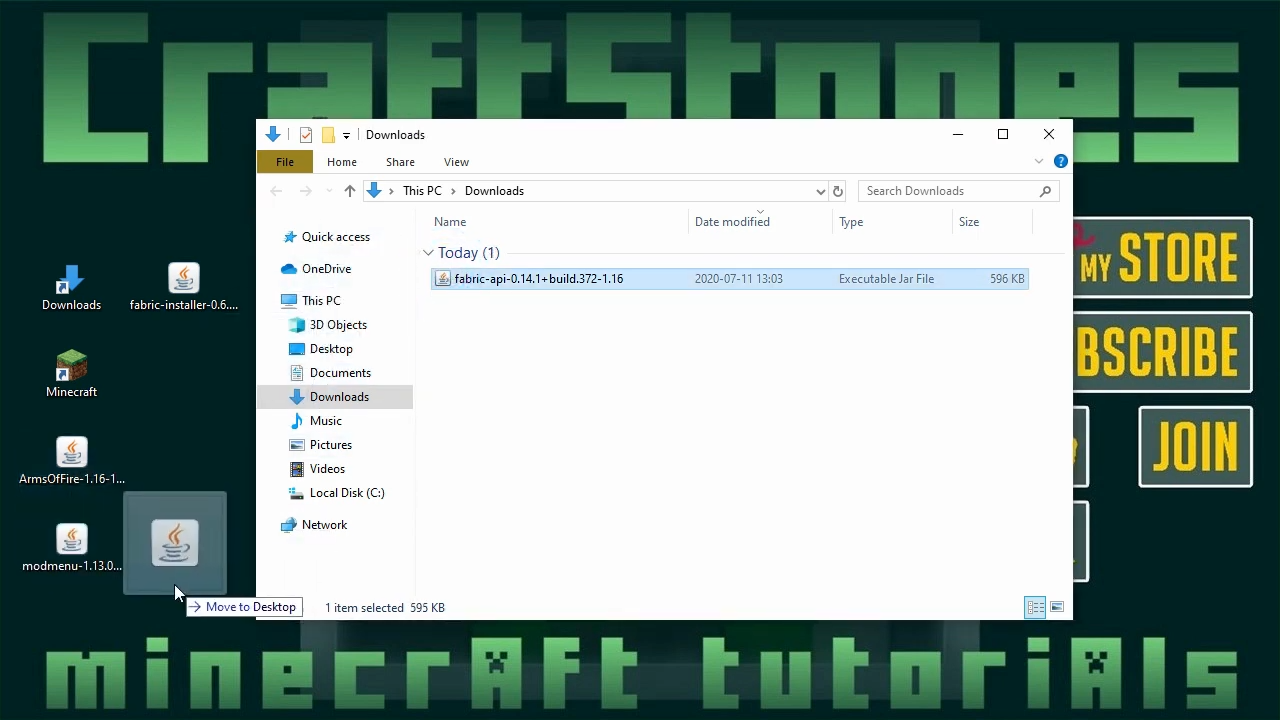1280x720 pixels.
Task: Open Quick access in the navigation pane
Action: 336,237
